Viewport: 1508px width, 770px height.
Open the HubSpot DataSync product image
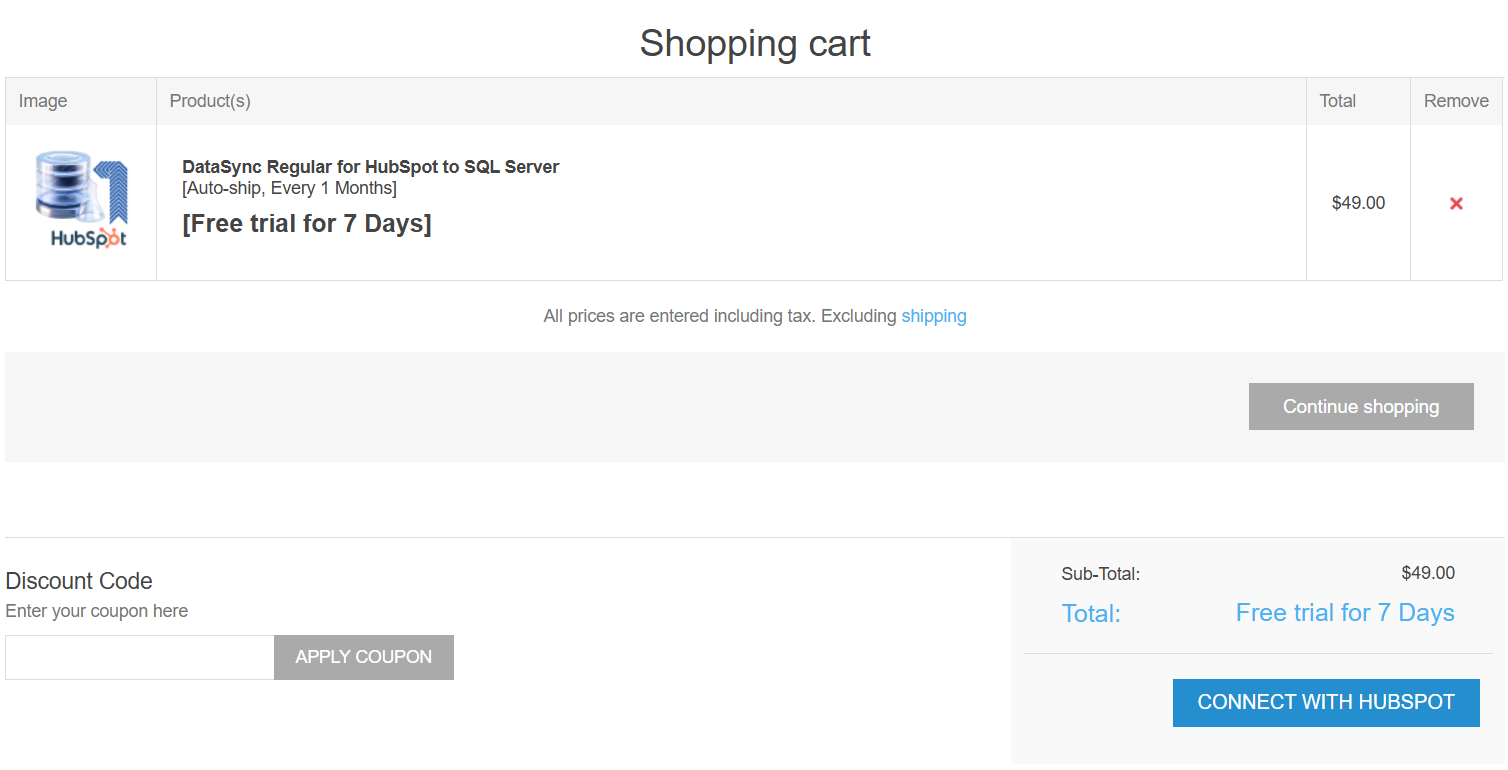(81, 200)
